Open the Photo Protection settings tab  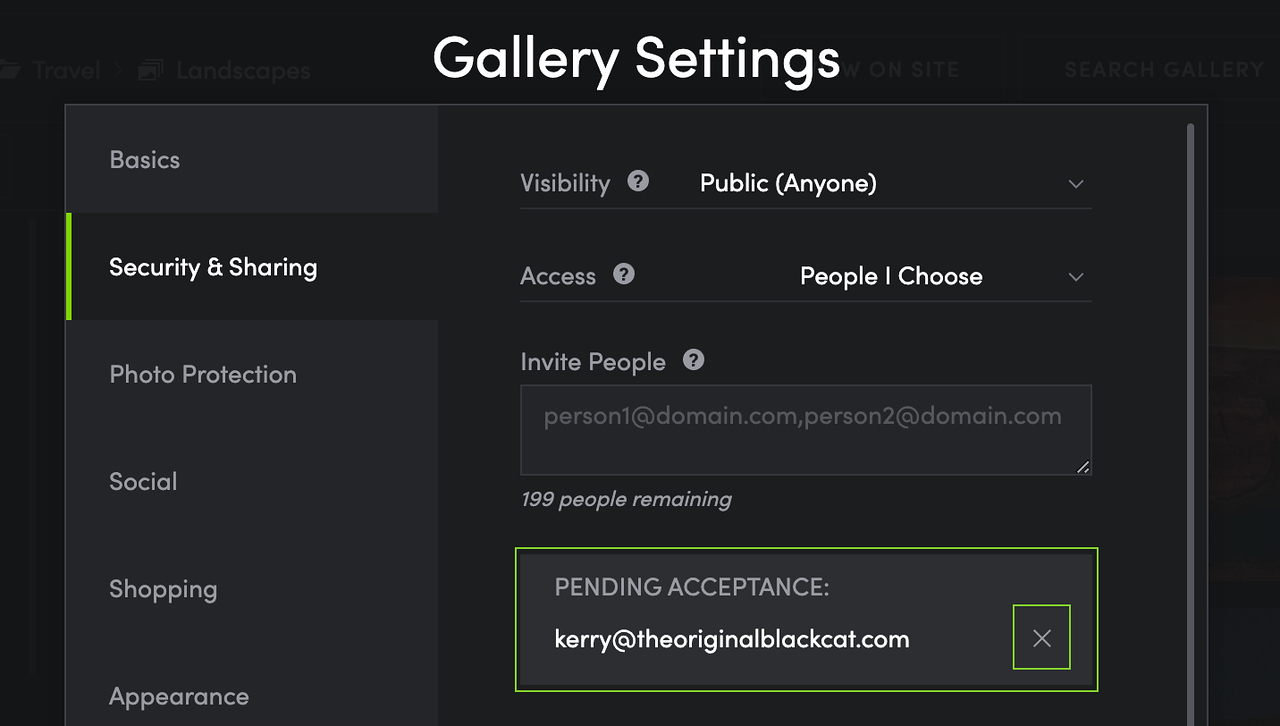(203, 374)
